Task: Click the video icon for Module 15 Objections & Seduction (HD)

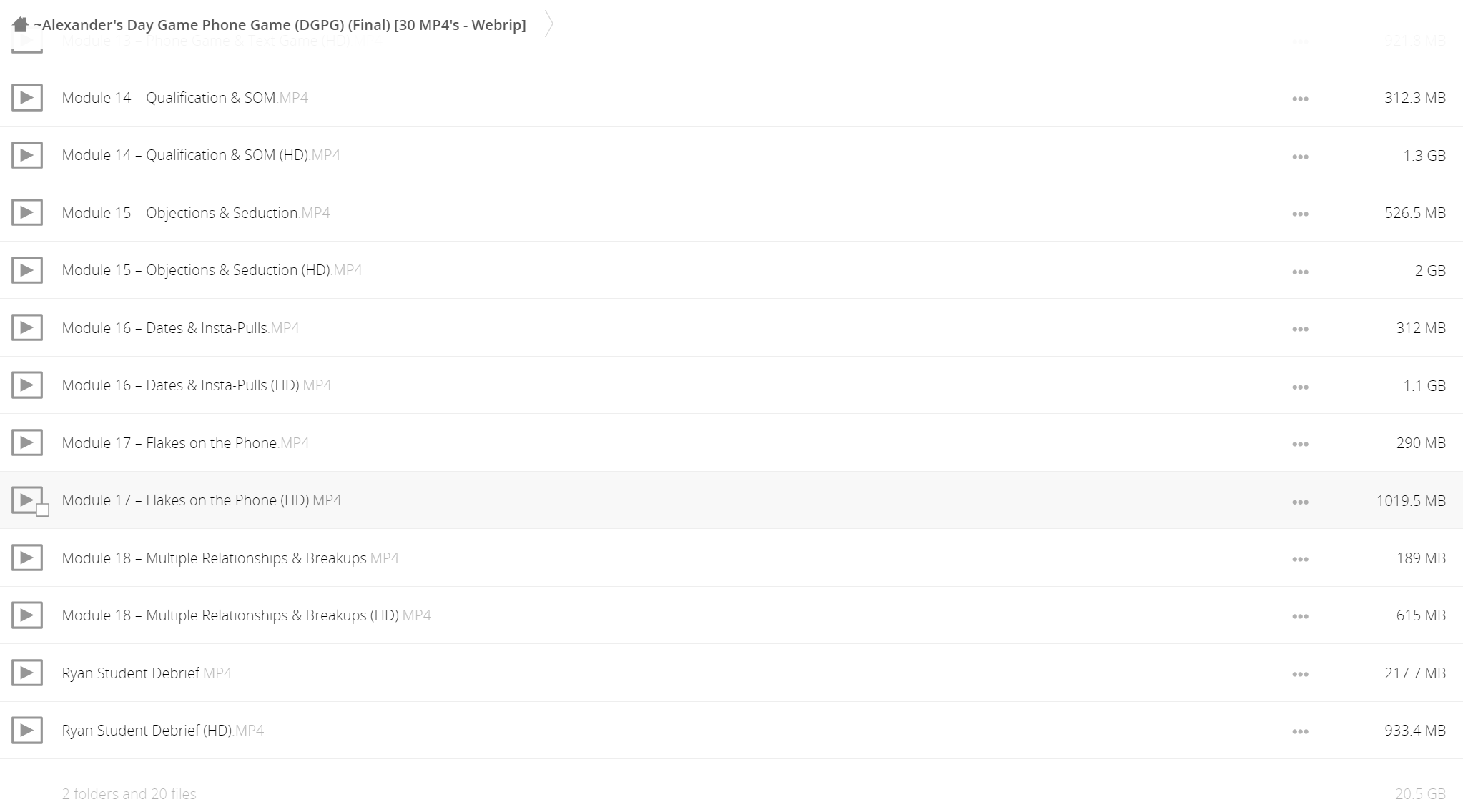Action: pos(27,270)
